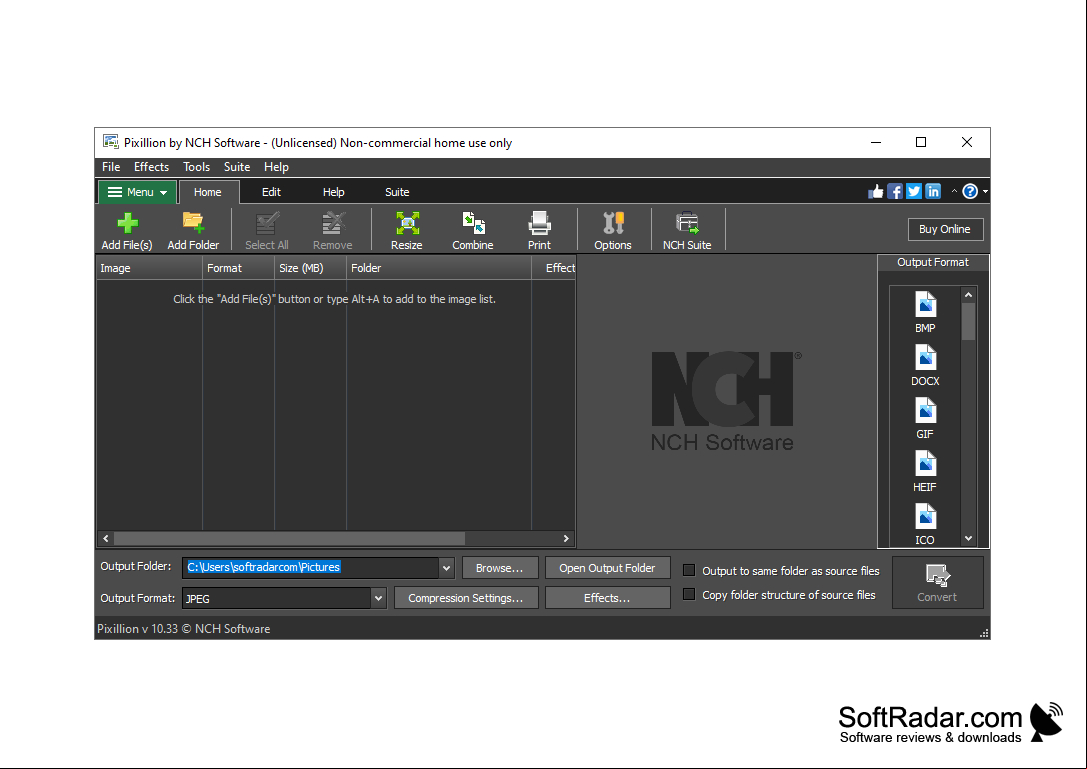Sort by the Format column header
This screenshot has height=769, width=1087.
238,268
